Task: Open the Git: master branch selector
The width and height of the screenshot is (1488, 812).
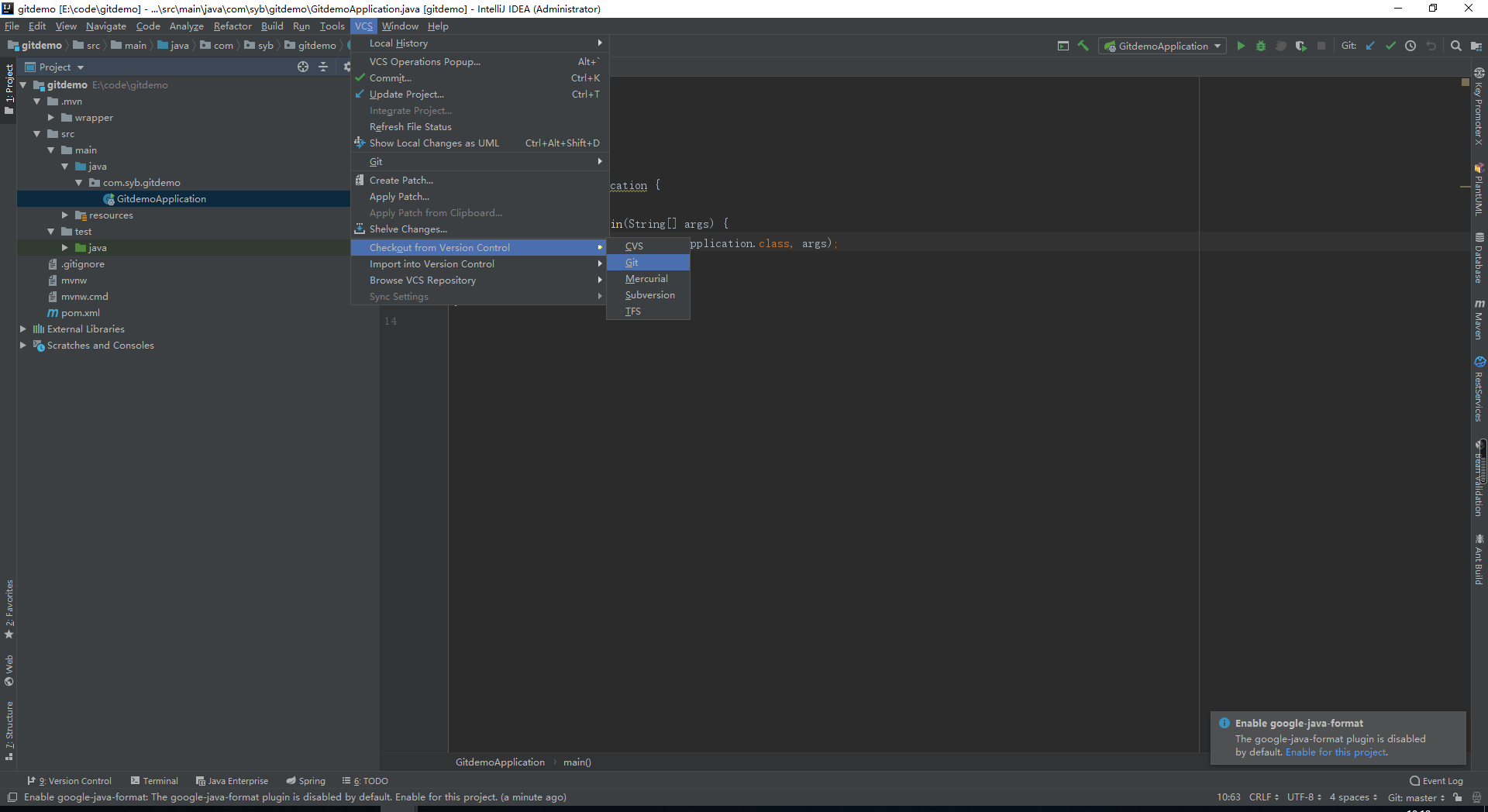Action: pos(1416,797)
